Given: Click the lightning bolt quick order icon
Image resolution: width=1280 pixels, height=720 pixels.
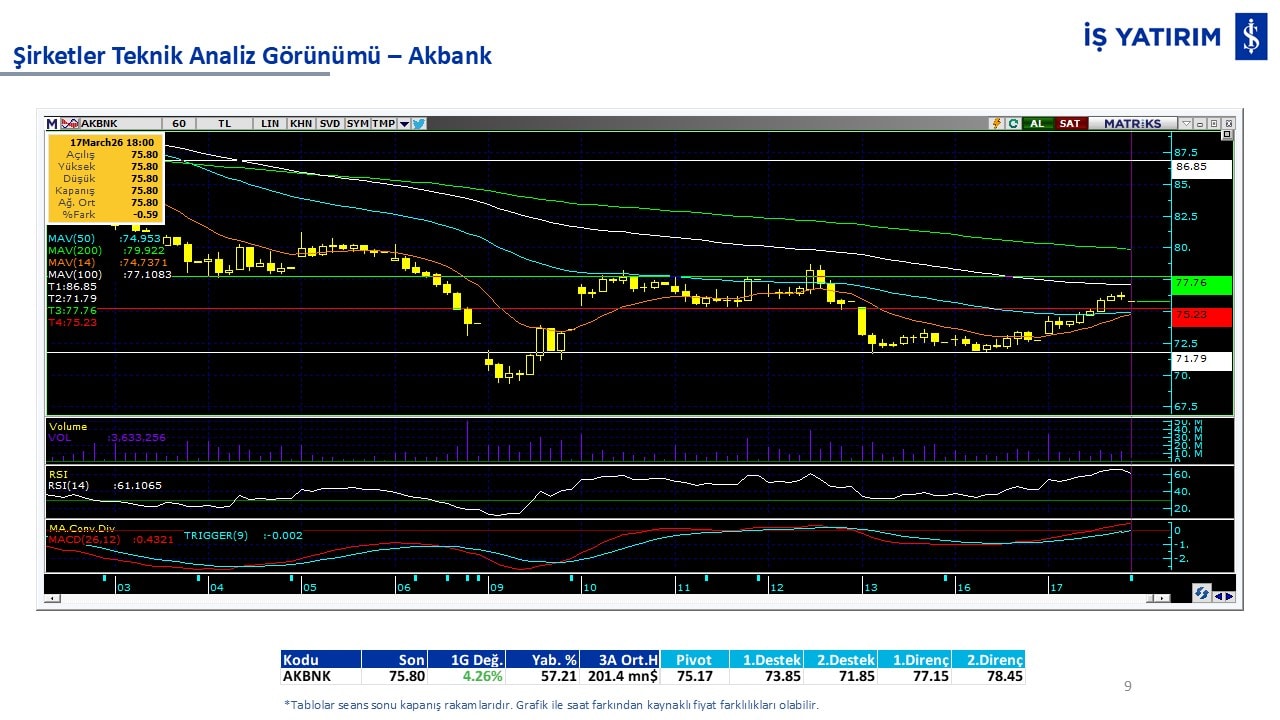Looking at the screenshot, I should pos(996,124).
